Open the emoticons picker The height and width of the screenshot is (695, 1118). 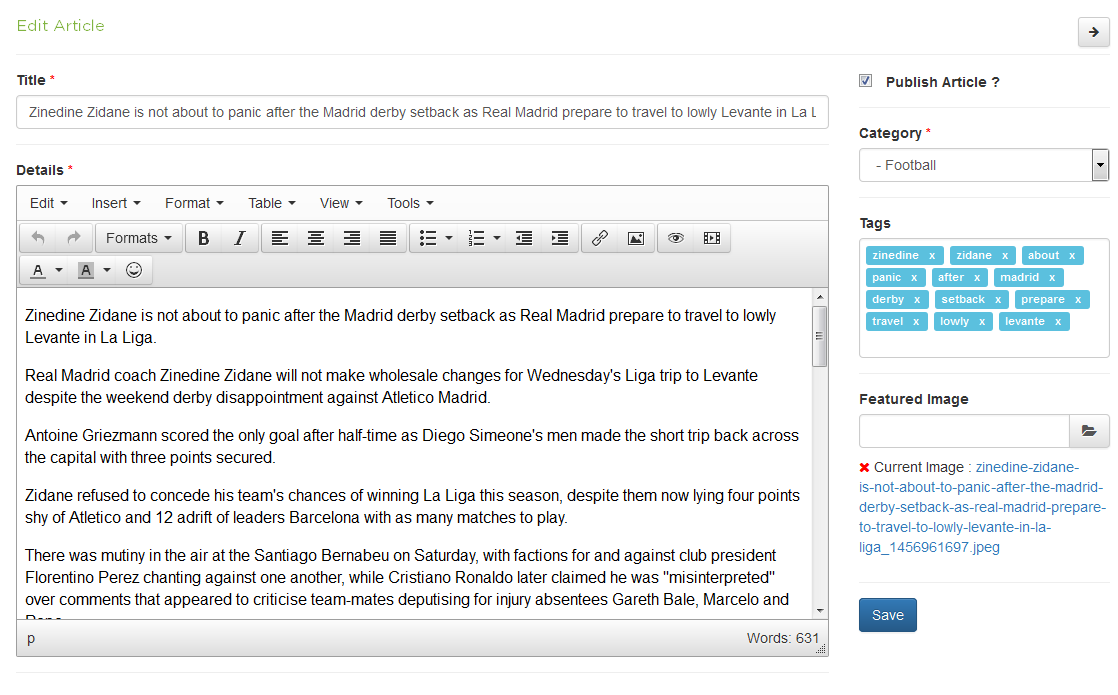[x=133, y=270]
